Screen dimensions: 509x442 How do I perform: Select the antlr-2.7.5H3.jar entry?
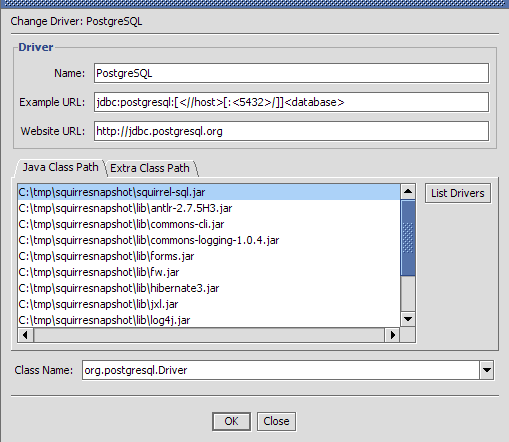[209, 208]
